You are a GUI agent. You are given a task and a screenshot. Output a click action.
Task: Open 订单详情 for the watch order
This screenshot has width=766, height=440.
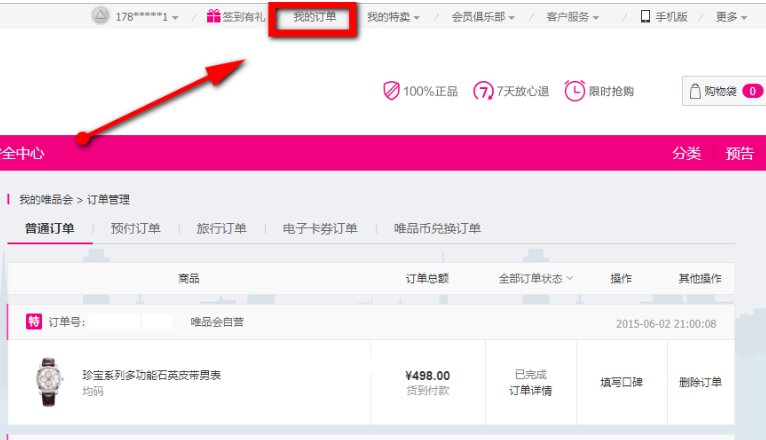(531, 391)
